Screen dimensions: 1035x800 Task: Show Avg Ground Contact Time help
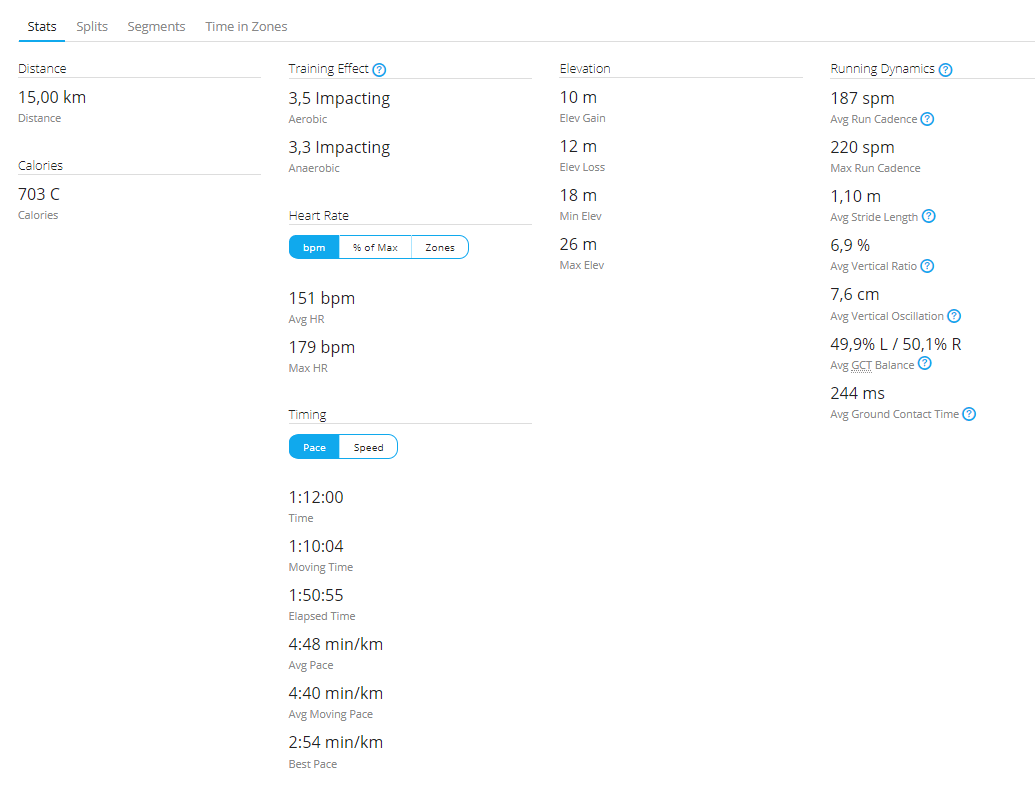coord(969,414)
